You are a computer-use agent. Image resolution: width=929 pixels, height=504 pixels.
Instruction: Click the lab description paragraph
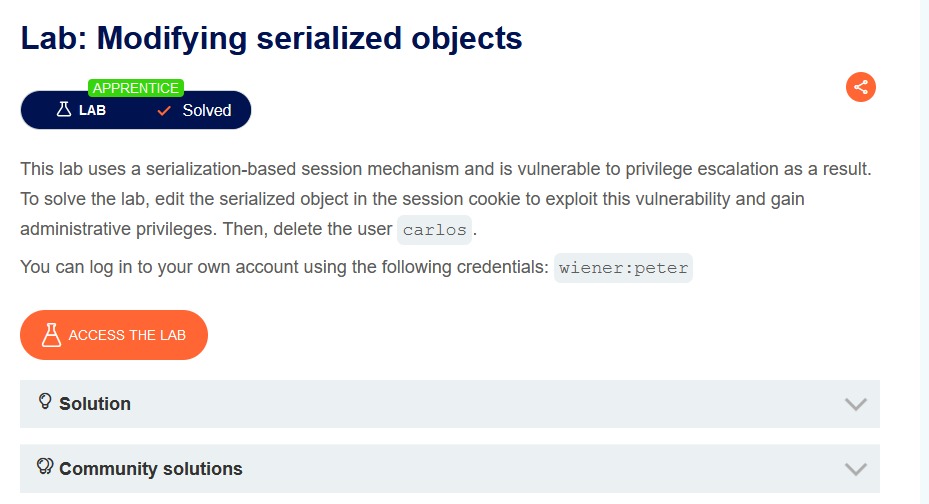446,199
